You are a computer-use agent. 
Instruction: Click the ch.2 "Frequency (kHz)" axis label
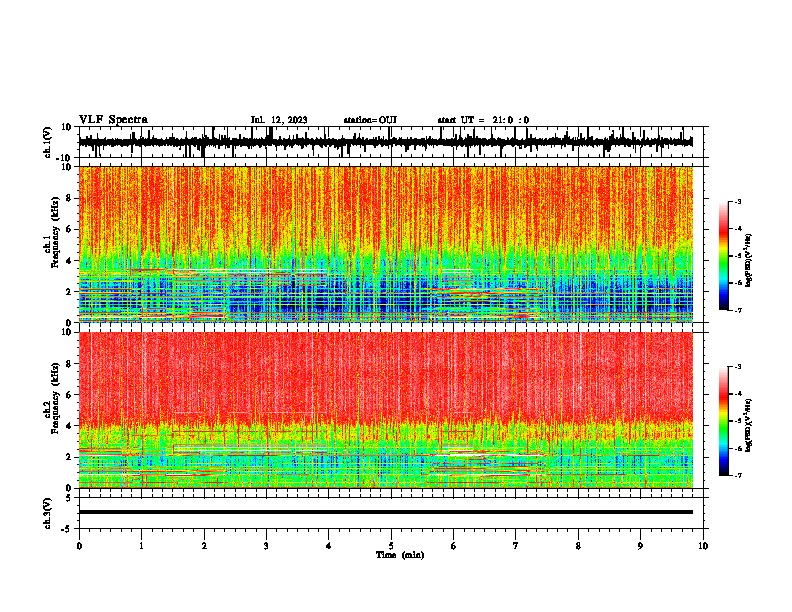click(x=55, y=398)
